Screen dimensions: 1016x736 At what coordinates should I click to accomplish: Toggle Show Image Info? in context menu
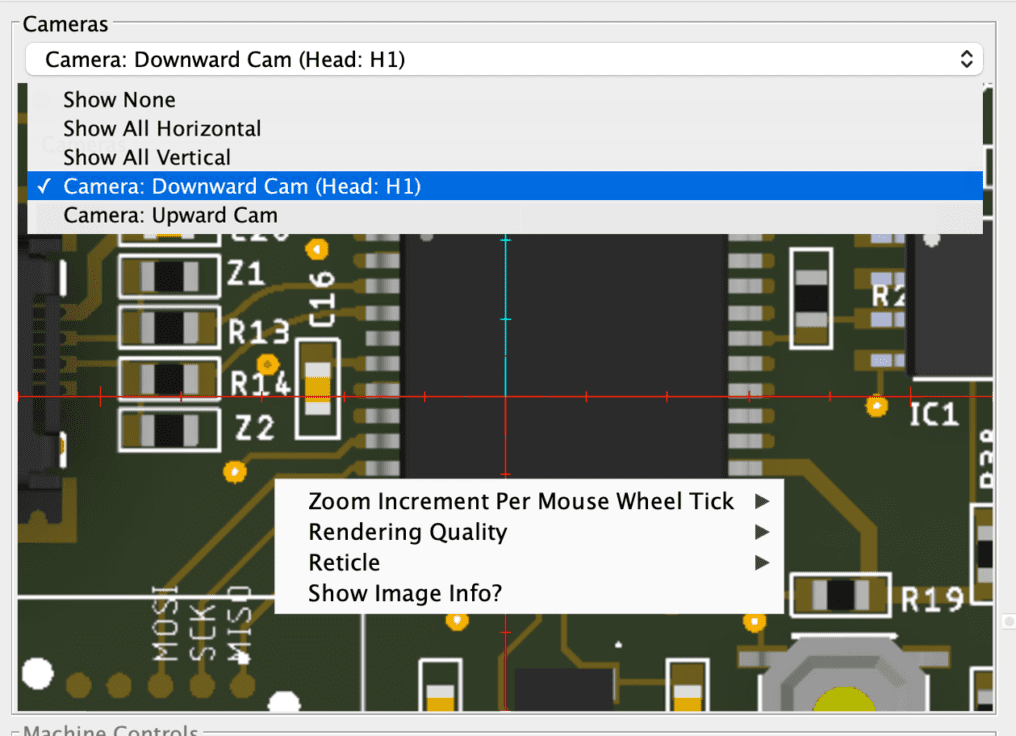click(x=529, y=593)
